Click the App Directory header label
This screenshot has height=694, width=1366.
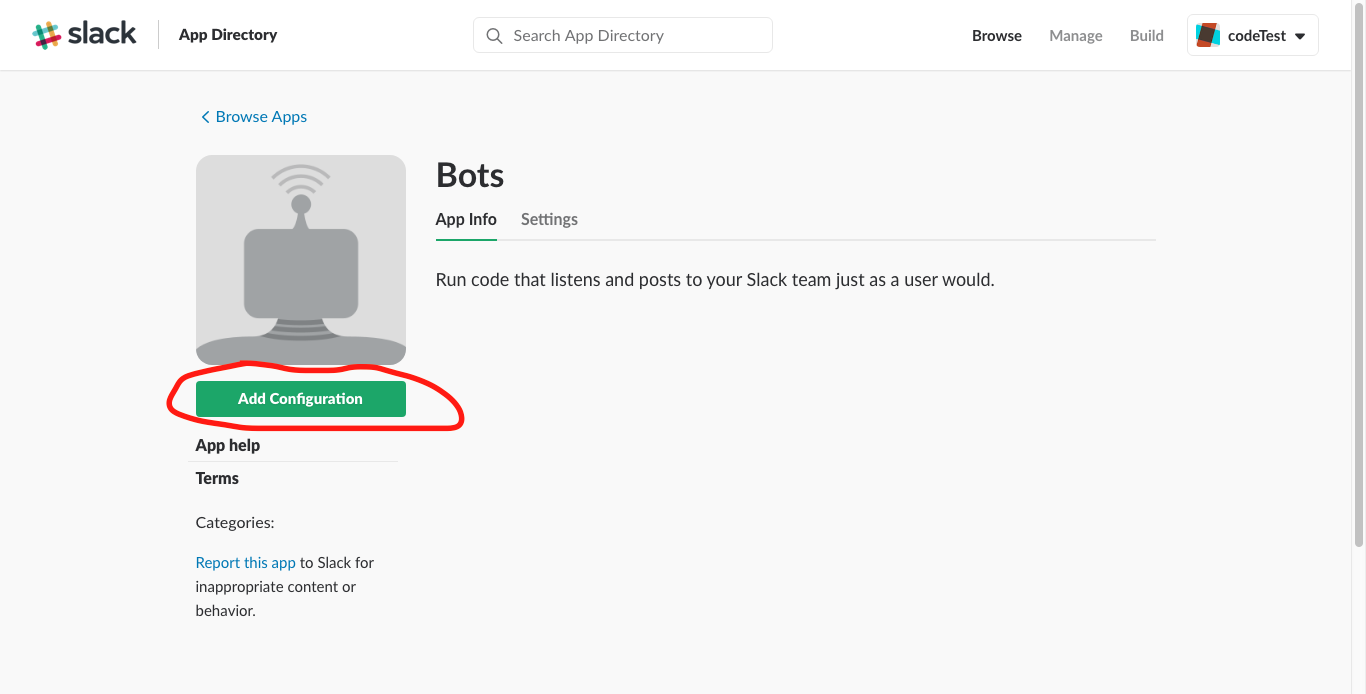pyautogui.click(x=228, y=35)
